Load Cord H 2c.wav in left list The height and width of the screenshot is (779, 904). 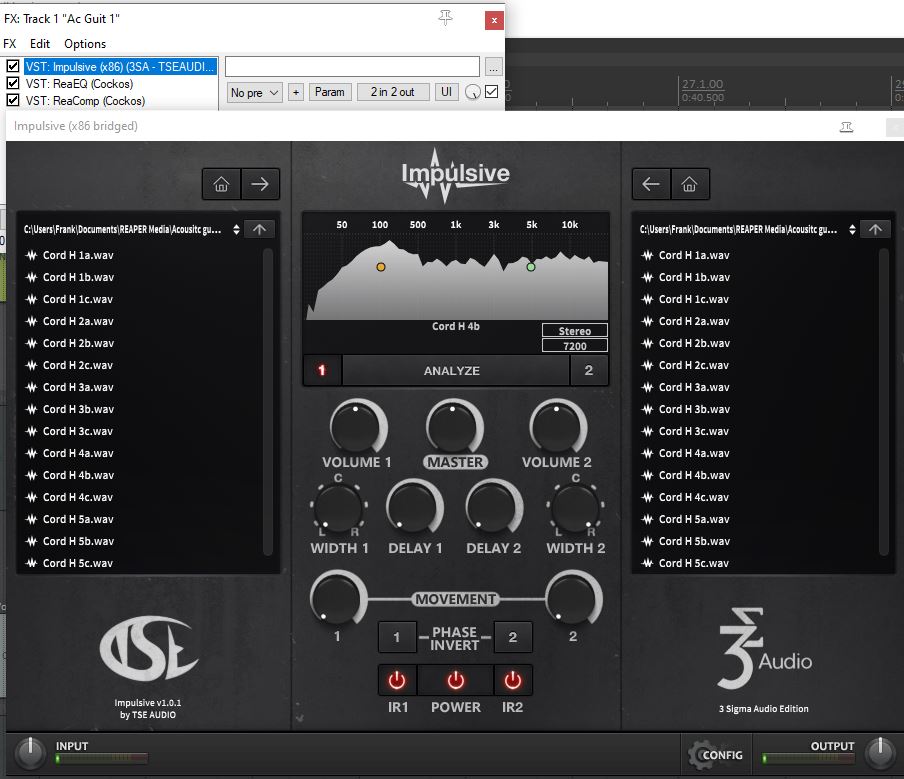click(78, 365)
